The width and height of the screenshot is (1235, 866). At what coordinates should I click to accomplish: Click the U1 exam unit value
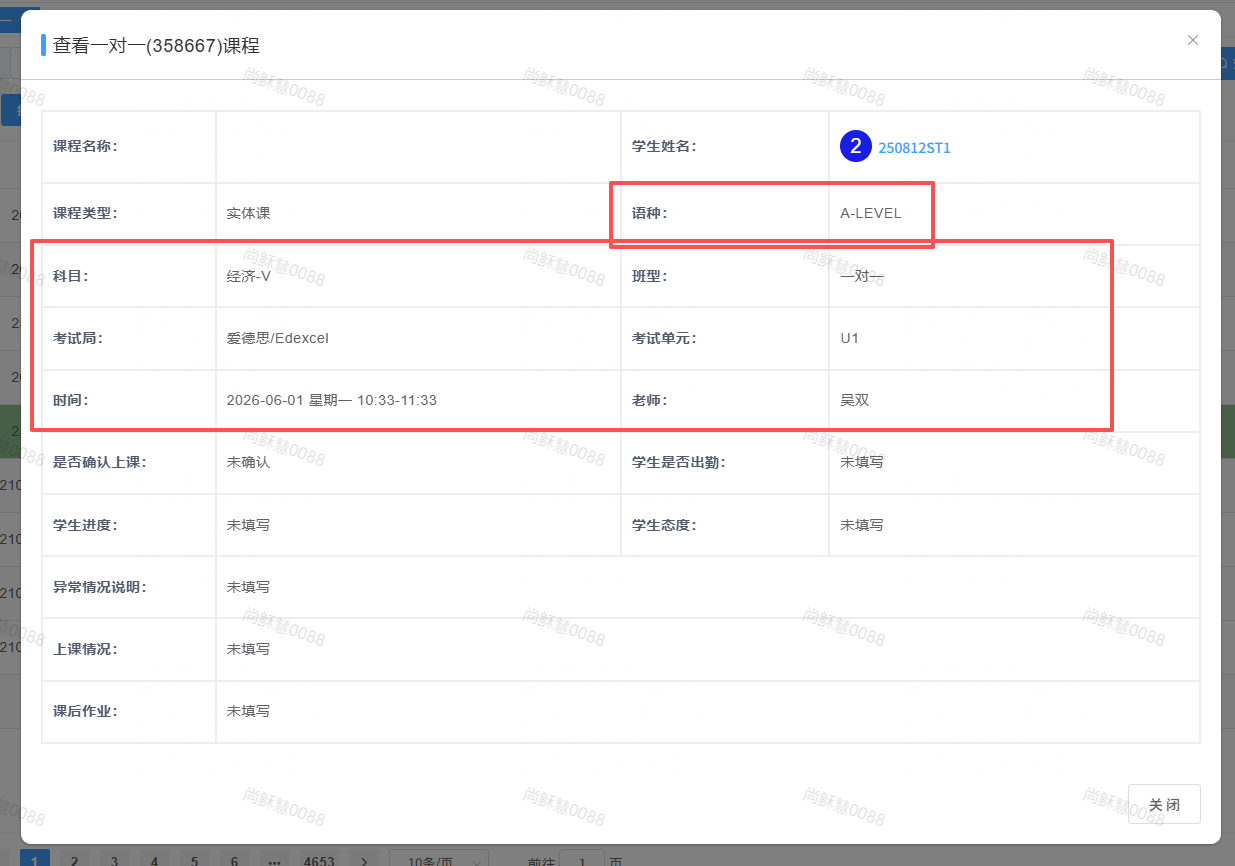pos(849,338)
